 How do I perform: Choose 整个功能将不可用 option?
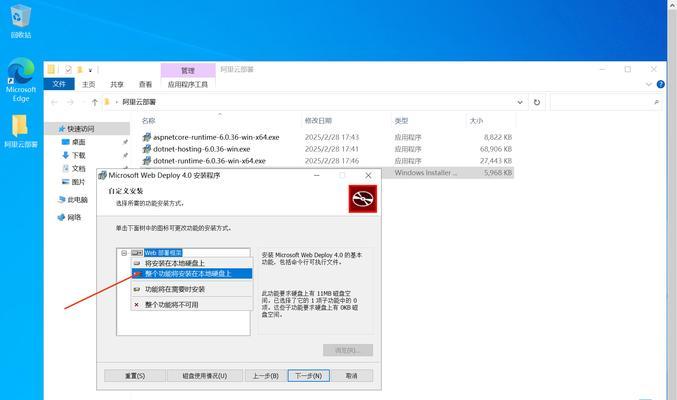click(192, 305)
